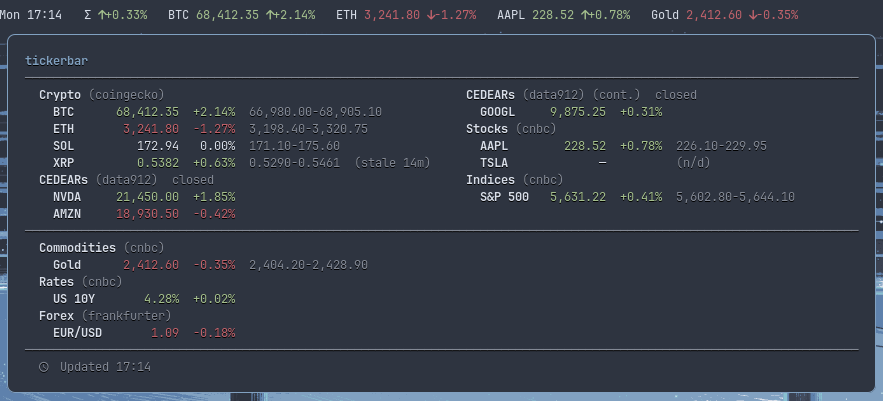Viewport: 883px width, 401px height.
Task: Click the Gold 2,412.60 ticker in top bar
Action: [725, 15]
